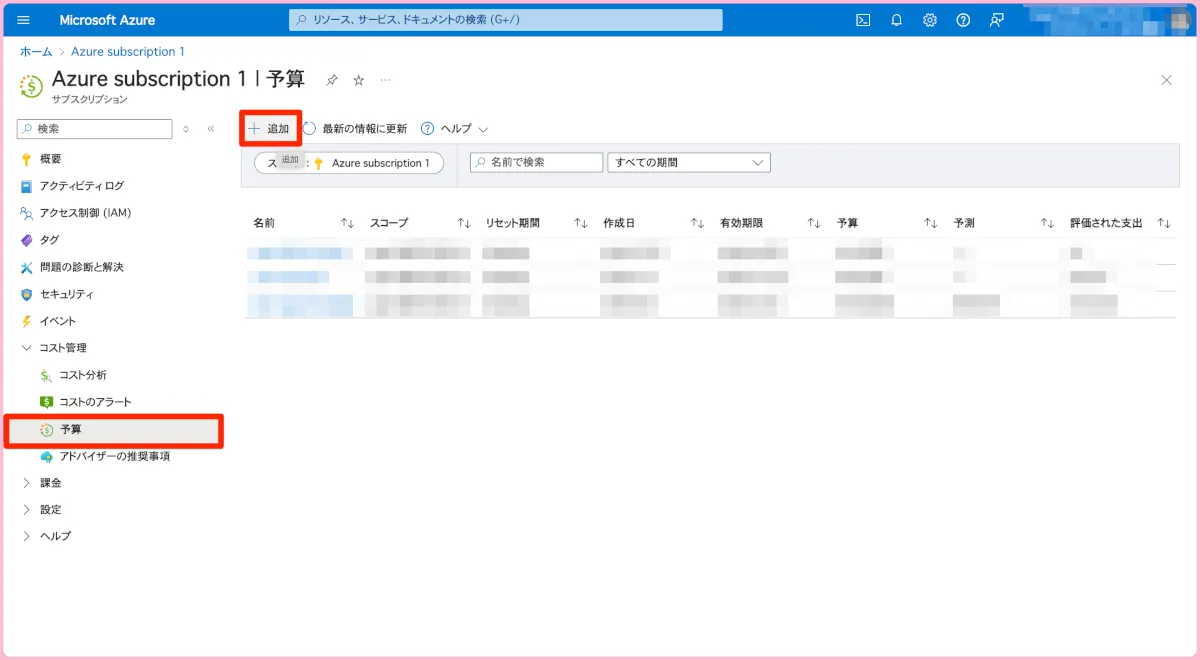Mark page as favorite with star icon
The width and height of the screenshot is (1200, 660).
359,80
